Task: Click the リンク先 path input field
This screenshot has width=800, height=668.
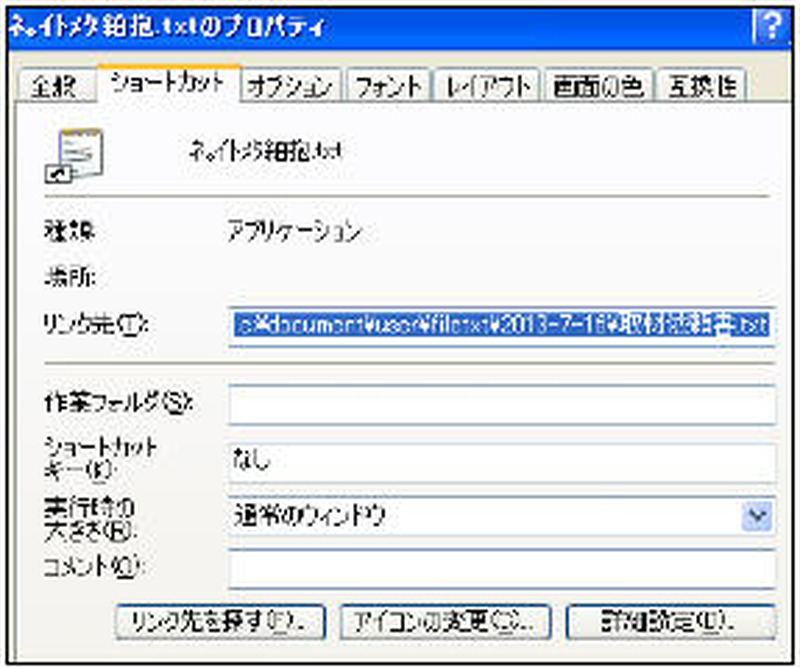Action: 501,325
